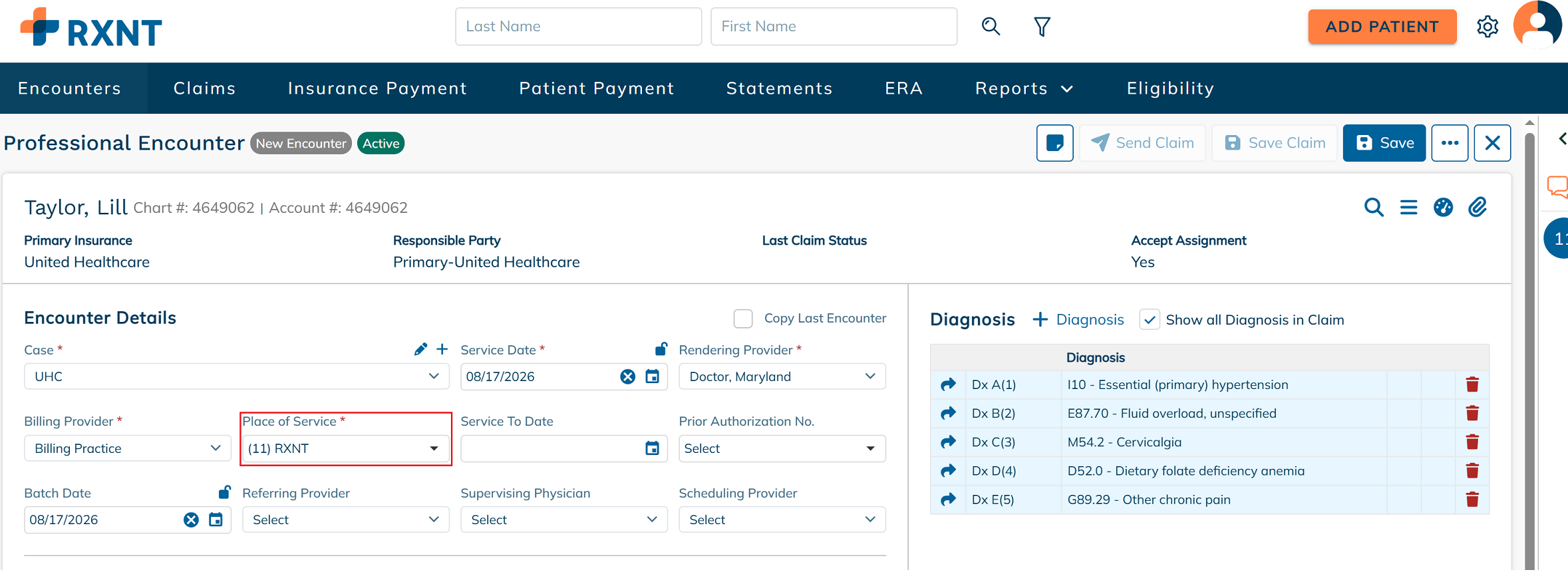Open the Rendering Provider dropdown
This screenshot has width=1568, height=572.
[782, 376]
